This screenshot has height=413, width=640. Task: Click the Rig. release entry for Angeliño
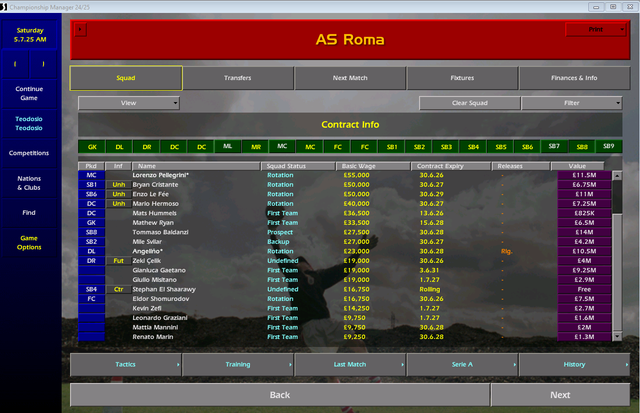[x=506, y=251]
